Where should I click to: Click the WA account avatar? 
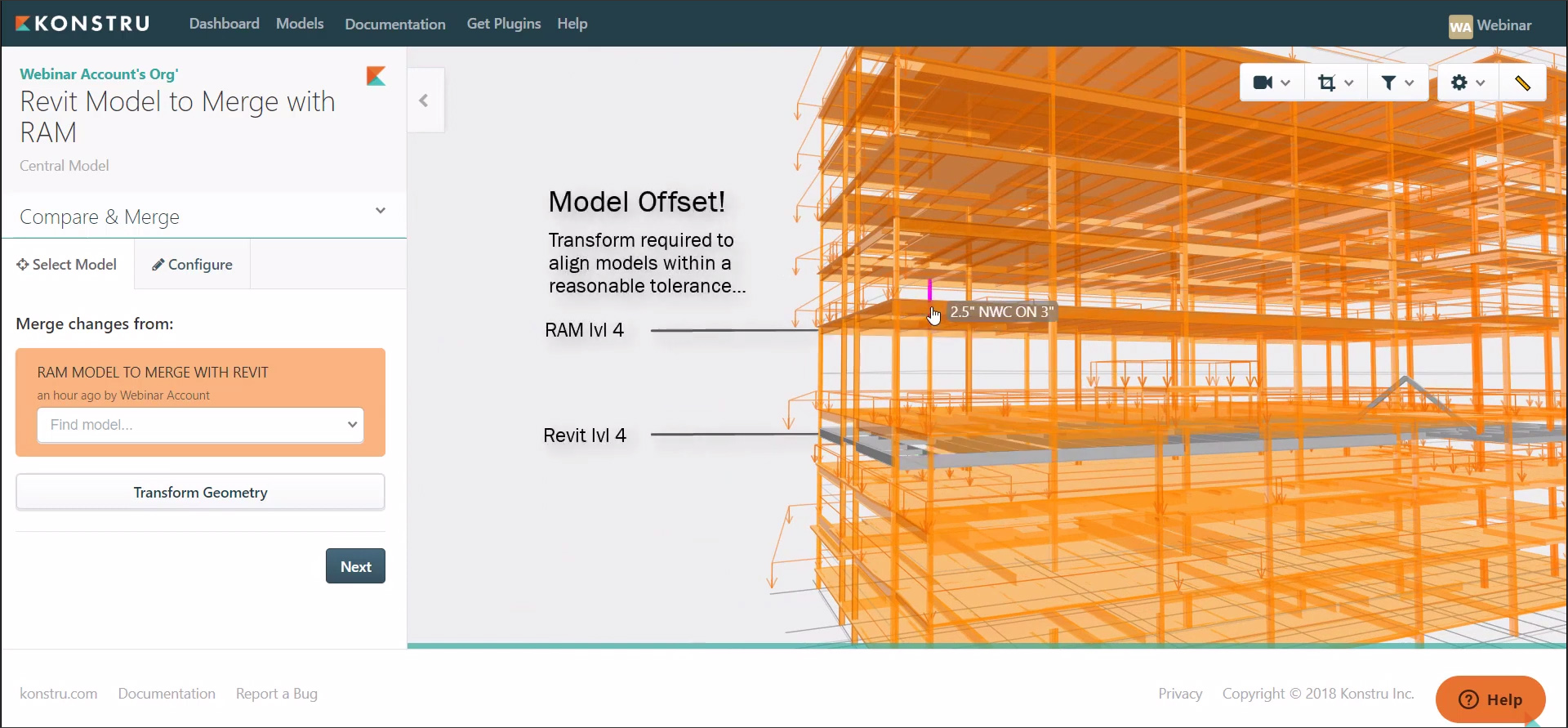[x=1460, y=26]
